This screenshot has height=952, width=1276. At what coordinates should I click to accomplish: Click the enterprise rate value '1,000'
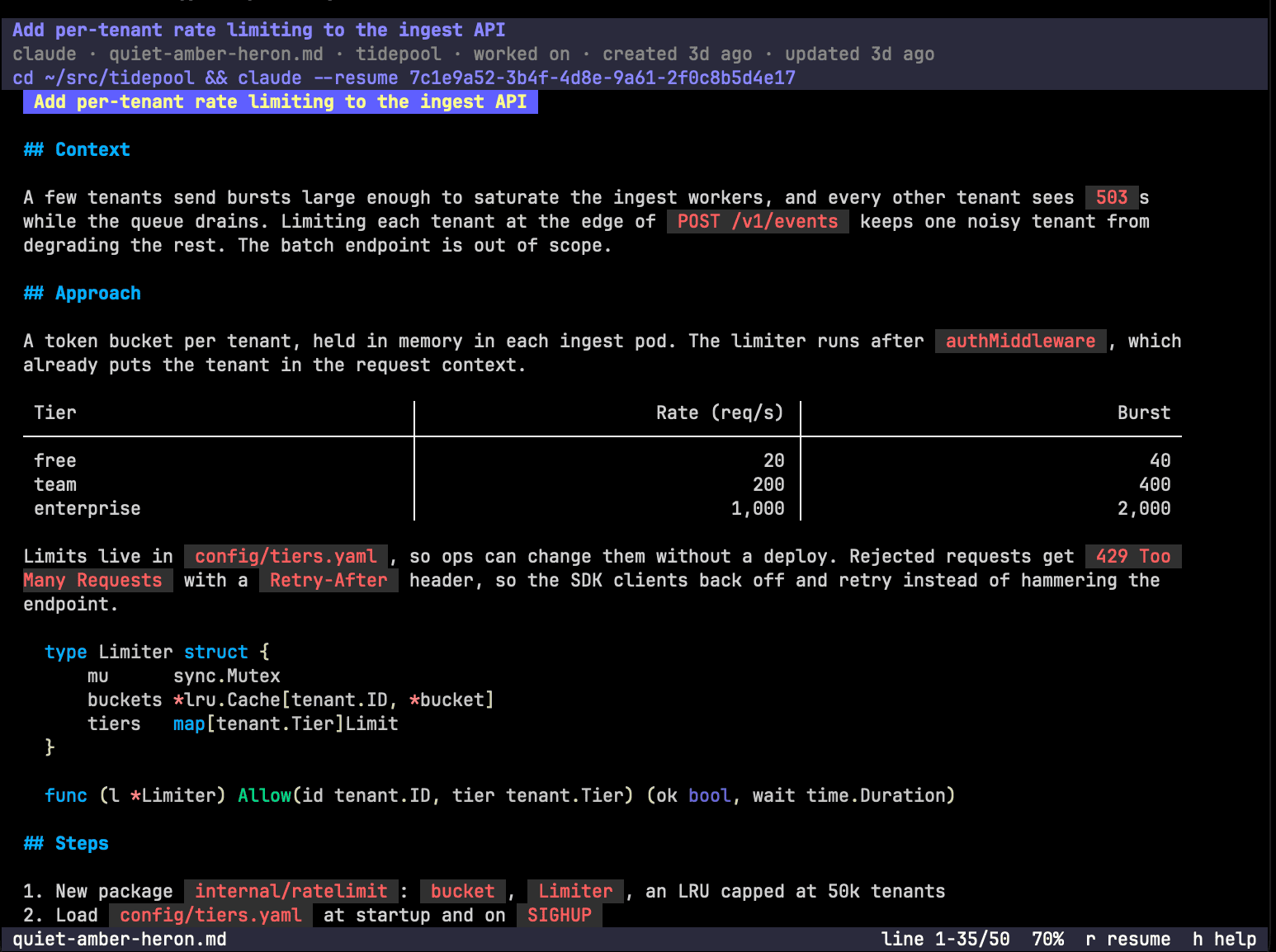758,508
